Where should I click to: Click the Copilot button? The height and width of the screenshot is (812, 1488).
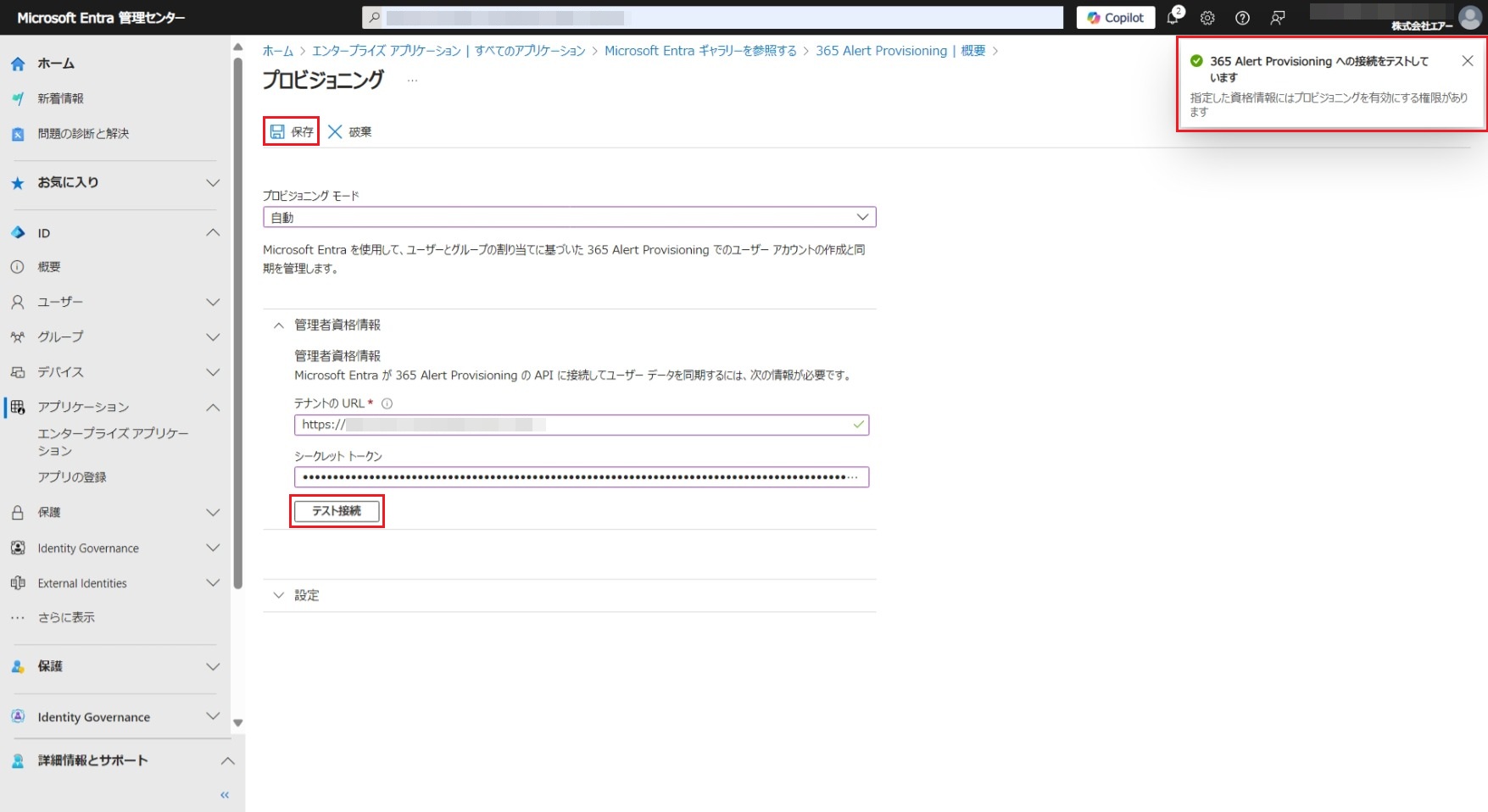pyautogui.click(x=1115, y=18)
